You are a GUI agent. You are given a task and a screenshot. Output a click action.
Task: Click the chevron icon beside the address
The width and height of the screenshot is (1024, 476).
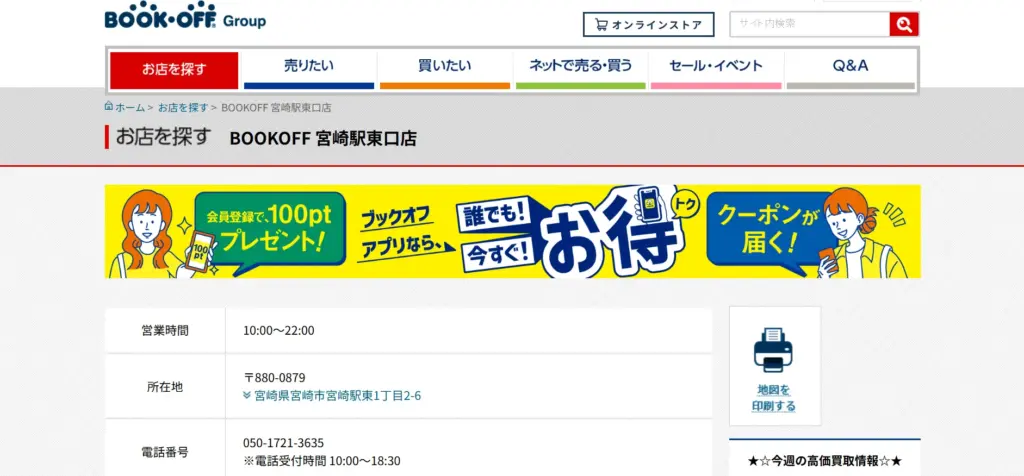(247, 396)
